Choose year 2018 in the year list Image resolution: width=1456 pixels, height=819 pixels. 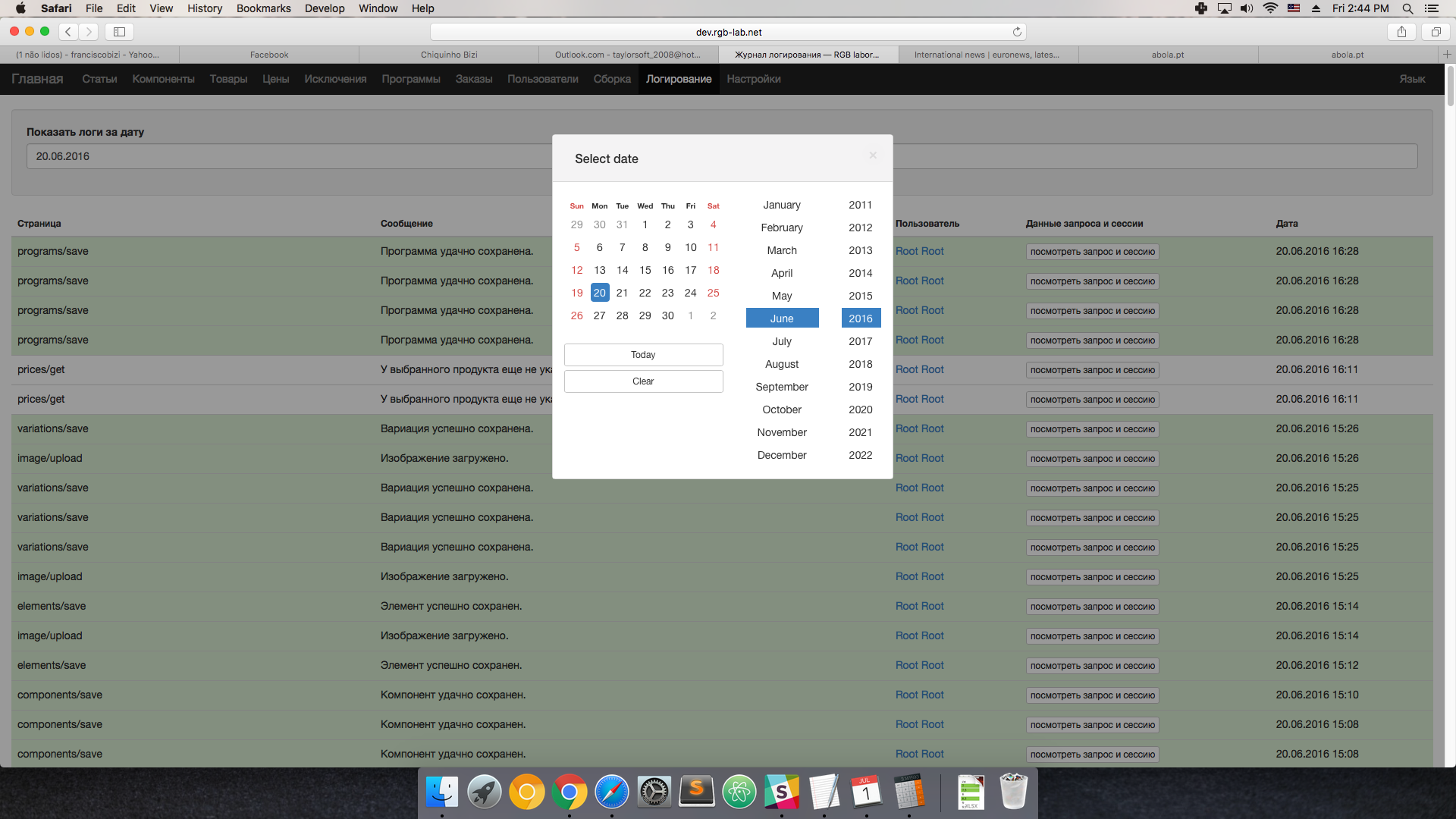coord(860,364)
